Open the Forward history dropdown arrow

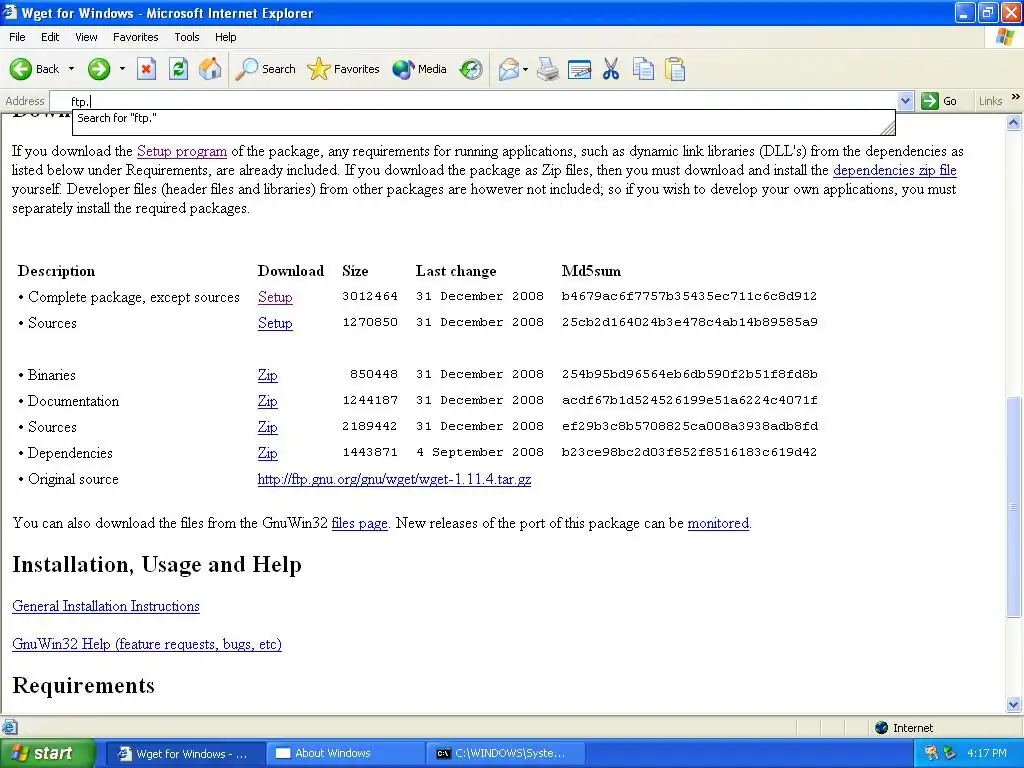coord(122,69)
